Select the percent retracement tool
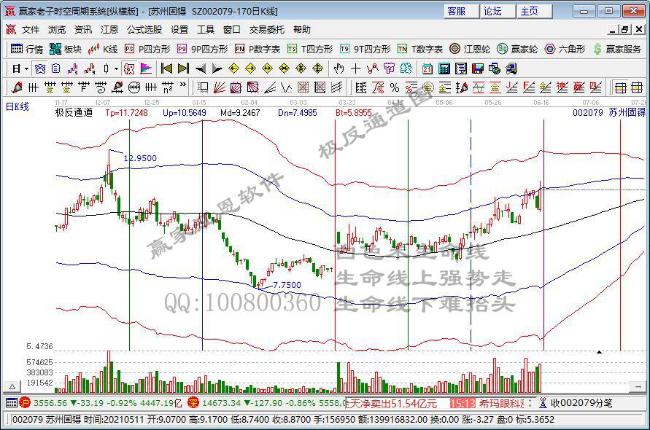The width and height of the screenshot is (650, 430). coord(394,87)
